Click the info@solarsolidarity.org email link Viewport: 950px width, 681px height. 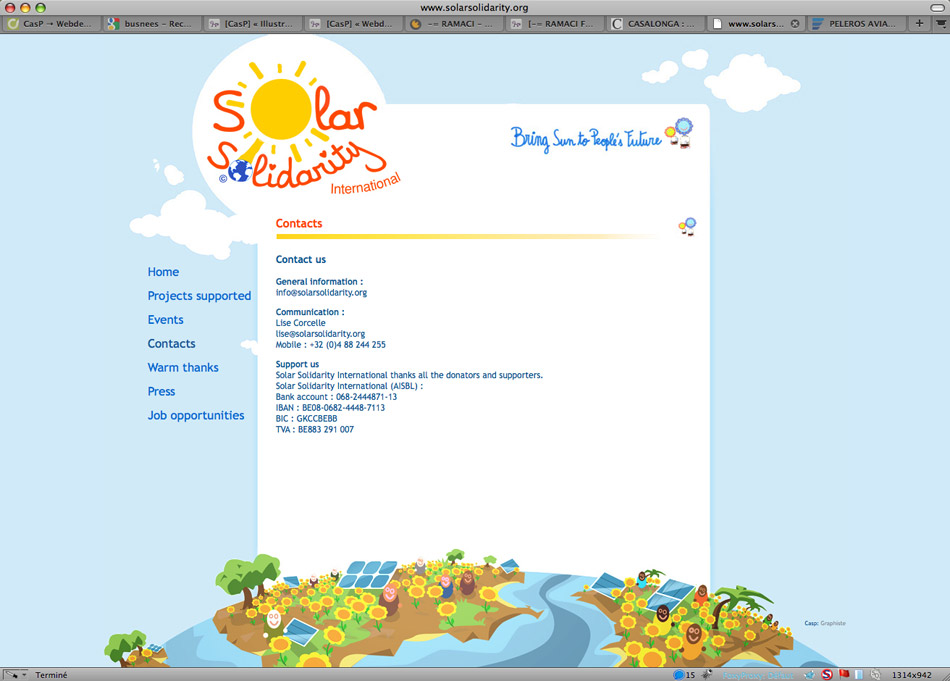321,293
